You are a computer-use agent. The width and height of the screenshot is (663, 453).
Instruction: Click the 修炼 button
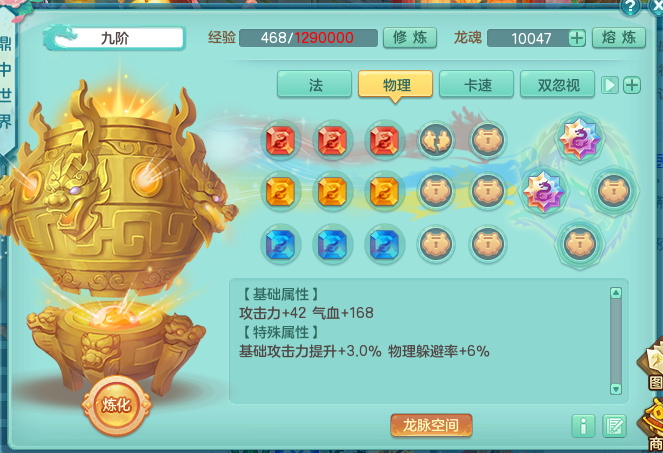410,38
